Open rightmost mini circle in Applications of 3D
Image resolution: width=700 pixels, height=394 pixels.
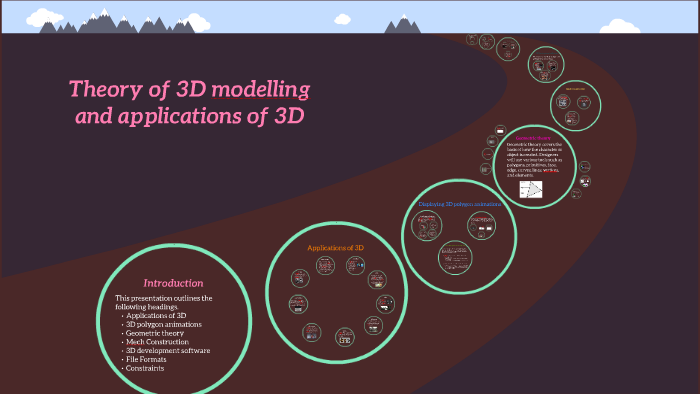tap(385, 304)
